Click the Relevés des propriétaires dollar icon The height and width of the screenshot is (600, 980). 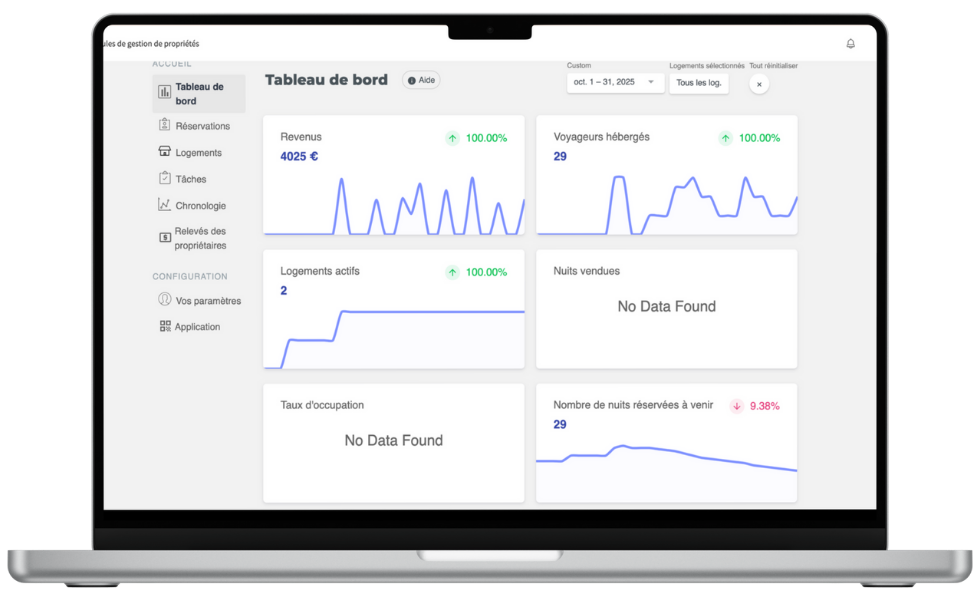tap(165, 238)
